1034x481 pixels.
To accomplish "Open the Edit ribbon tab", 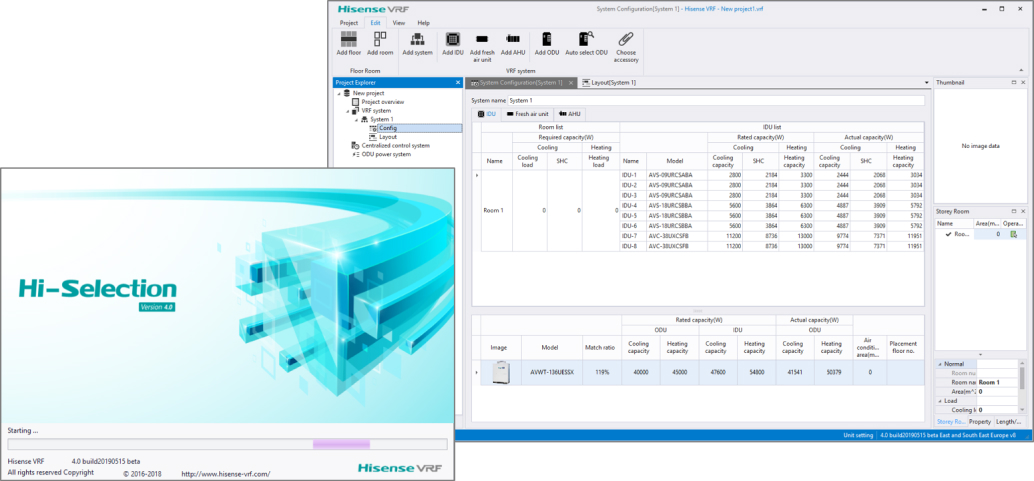I will point(375,23).
